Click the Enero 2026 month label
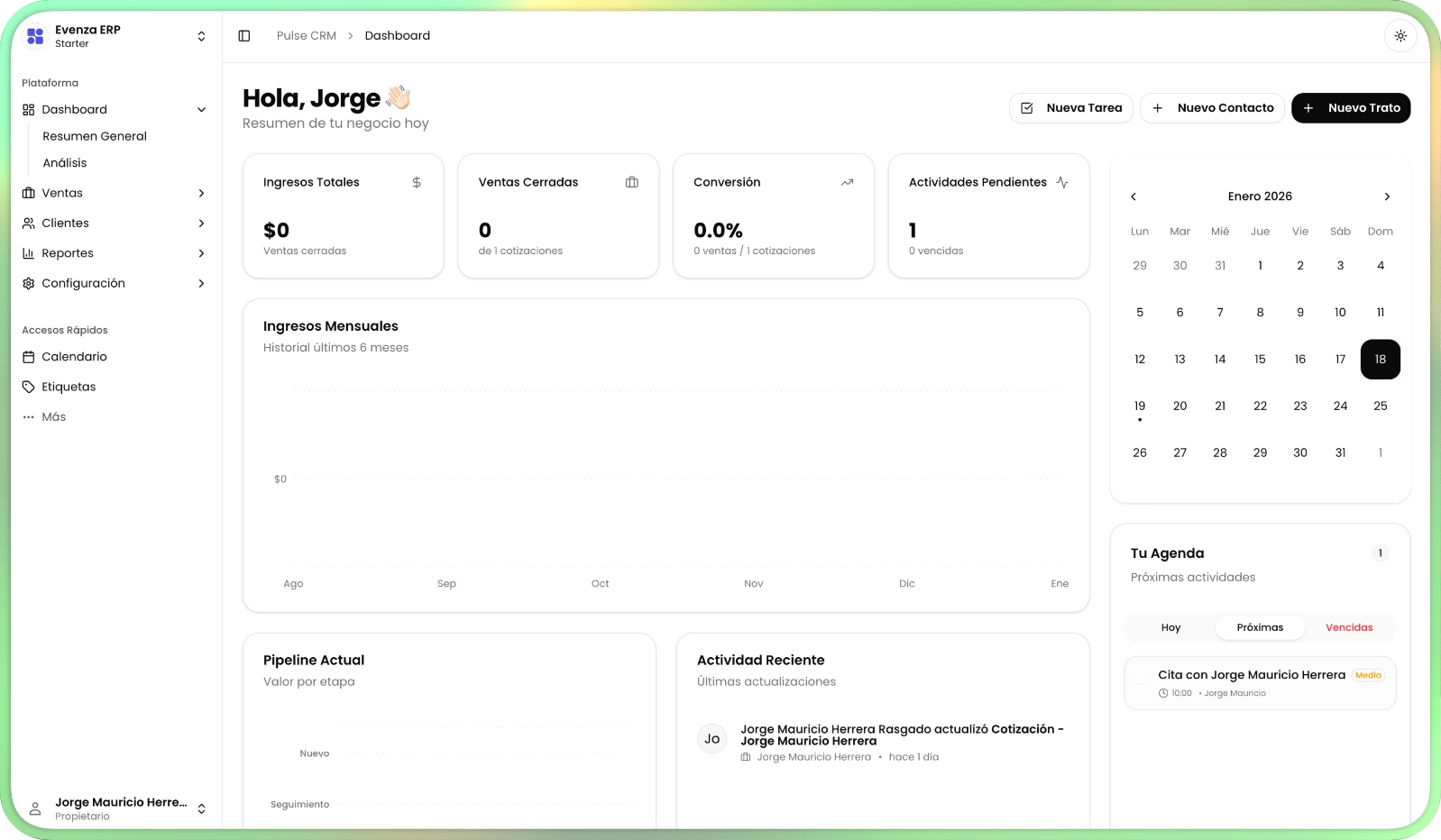Screen dimensions: 1441x840 [1260, 196]
